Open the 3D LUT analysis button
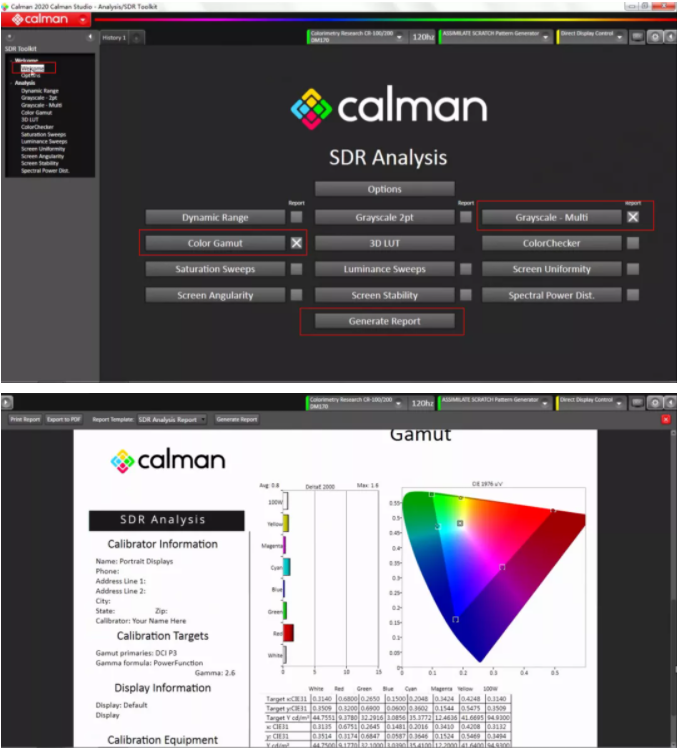The height and width of the screenshot is (748, 677). (385, 243)
